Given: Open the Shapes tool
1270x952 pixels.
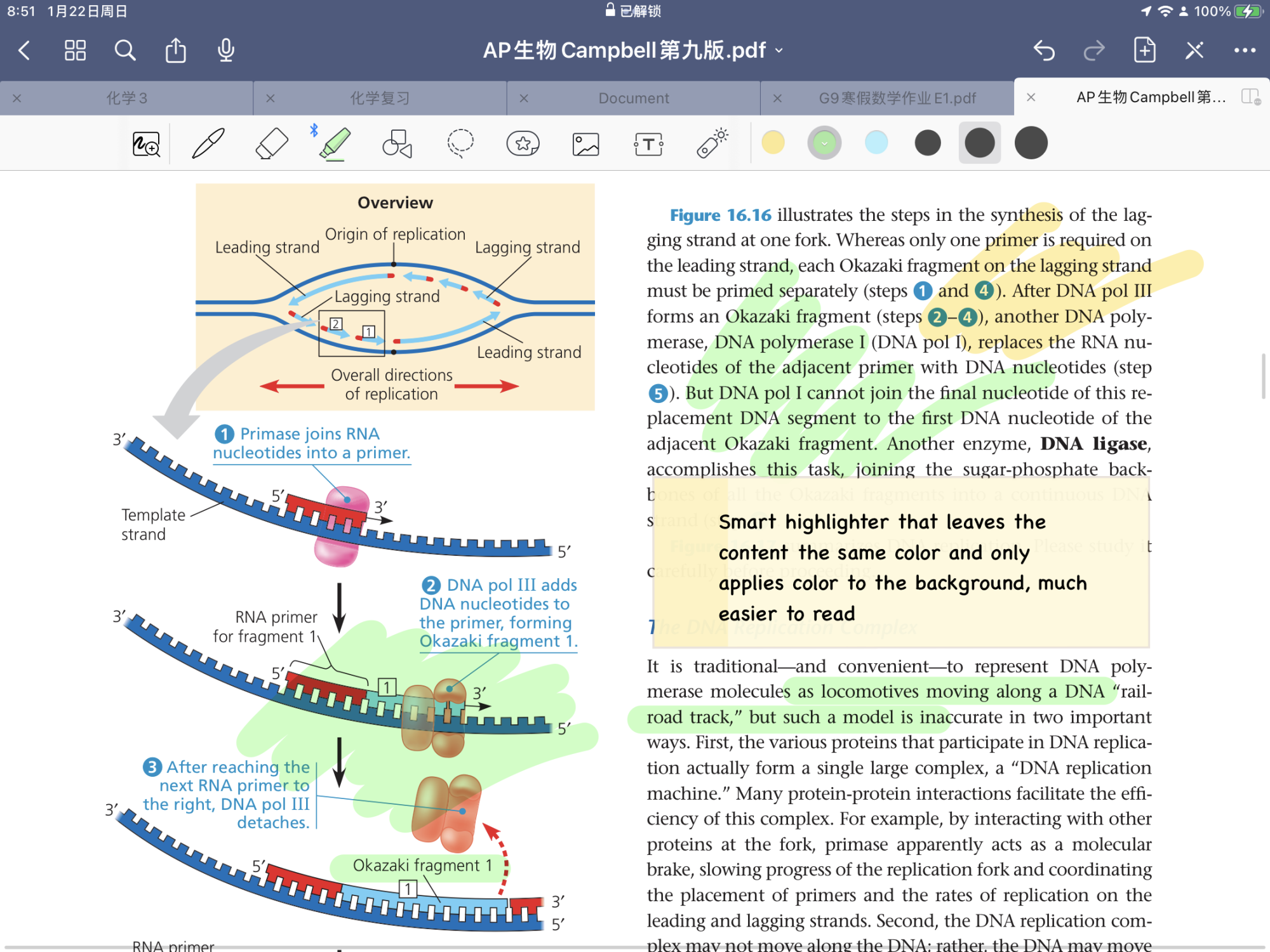Looking at the screenshot, I should click(x=398, y=143).
